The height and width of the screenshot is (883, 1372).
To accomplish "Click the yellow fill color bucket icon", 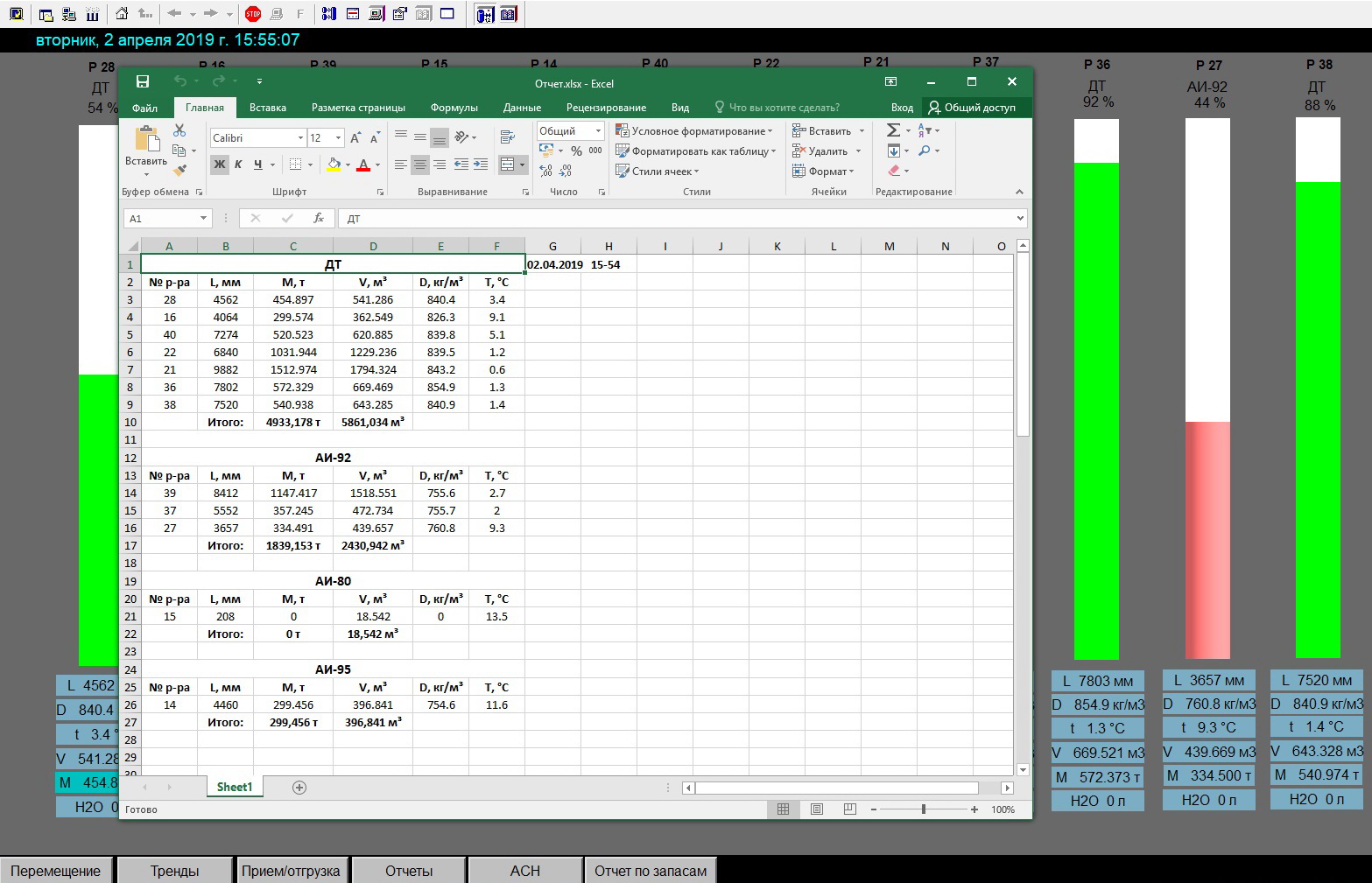I will click(334, 165).
